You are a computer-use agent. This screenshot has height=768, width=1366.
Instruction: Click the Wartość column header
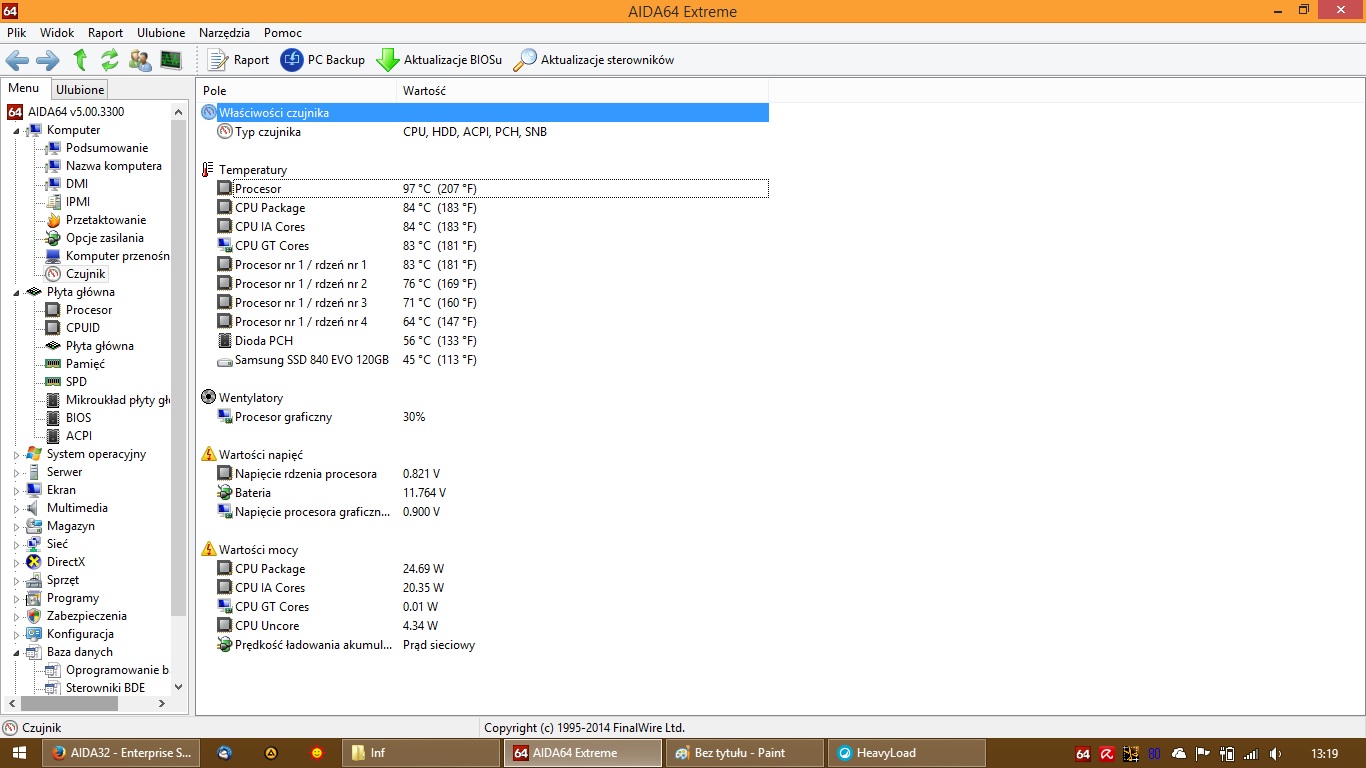pyautogui.click(x=424, y=91)
